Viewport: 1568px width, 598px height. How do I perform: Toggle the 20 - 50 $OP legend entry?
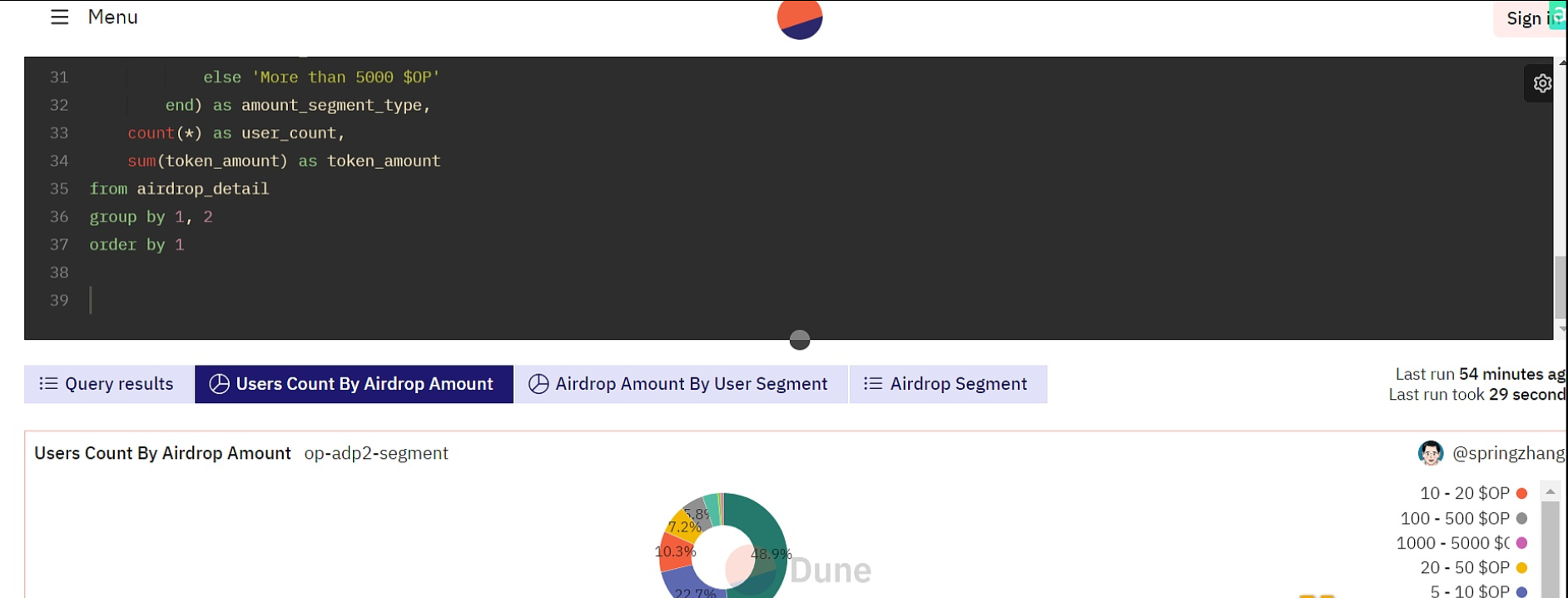click(x=1473, y=567)
